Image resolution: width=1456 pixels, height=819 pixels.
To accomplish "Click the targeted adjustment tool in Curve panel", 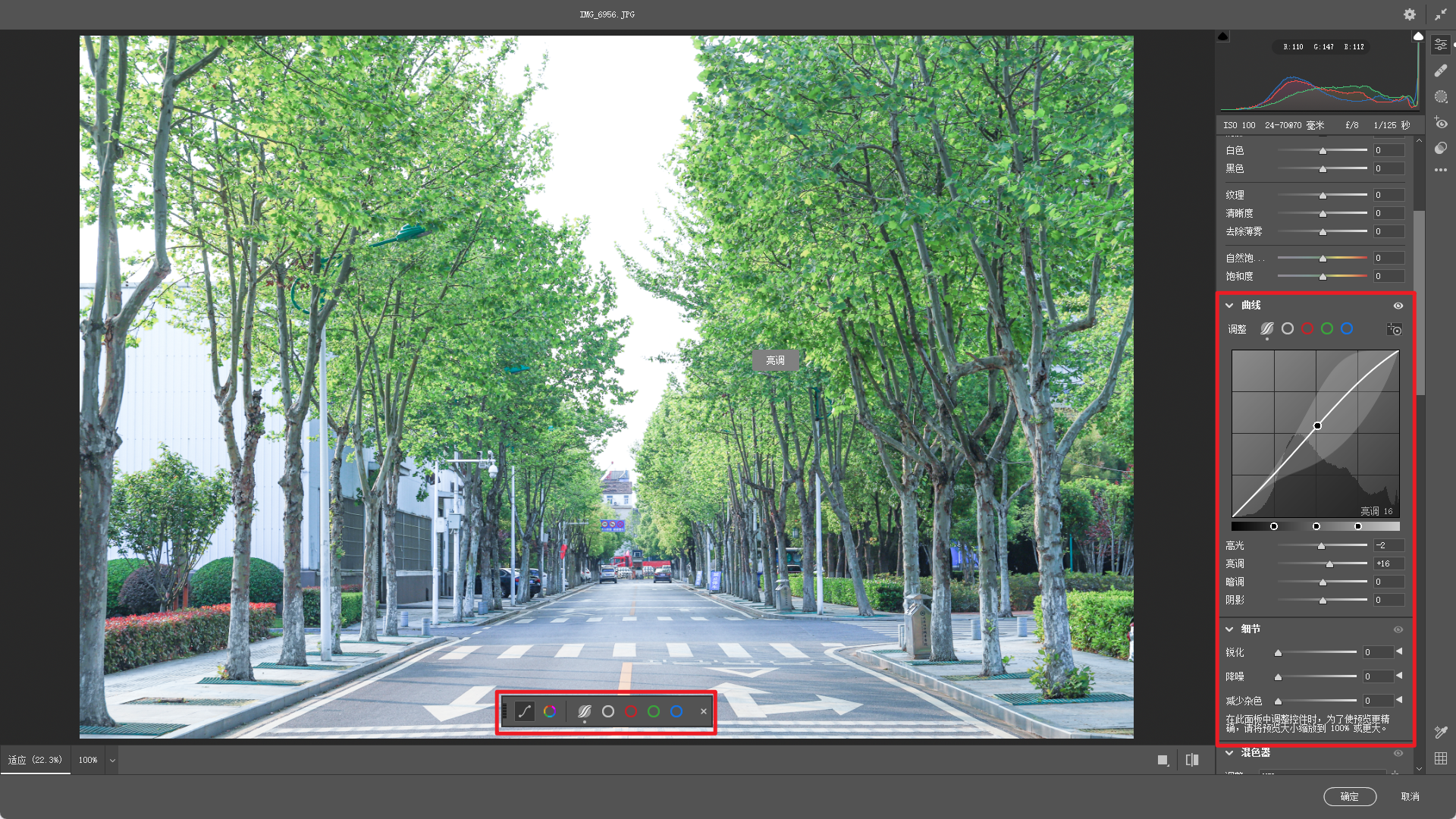I will pos(1395,329).
